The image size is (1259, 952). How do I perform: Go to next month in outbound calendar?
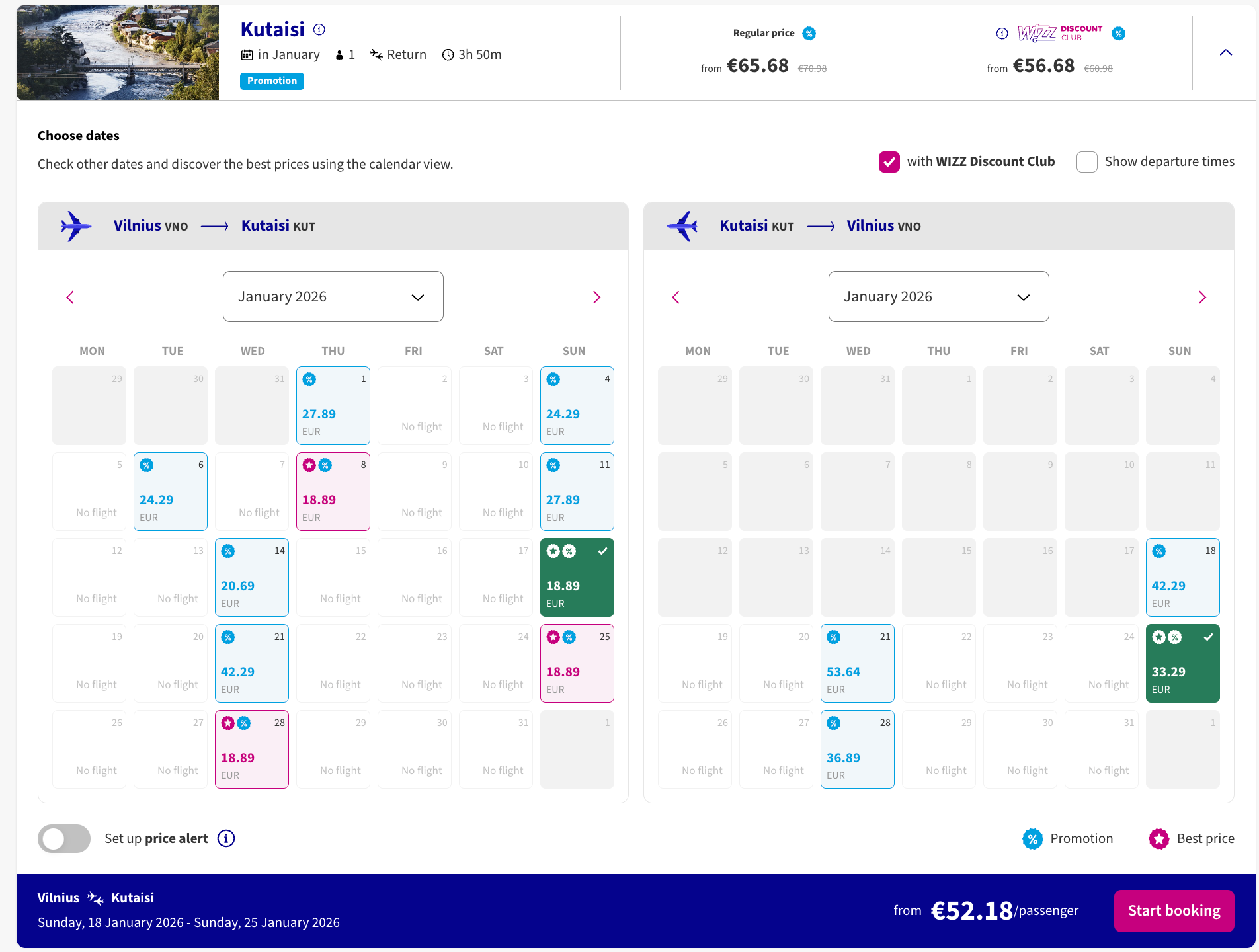point(596,297)
